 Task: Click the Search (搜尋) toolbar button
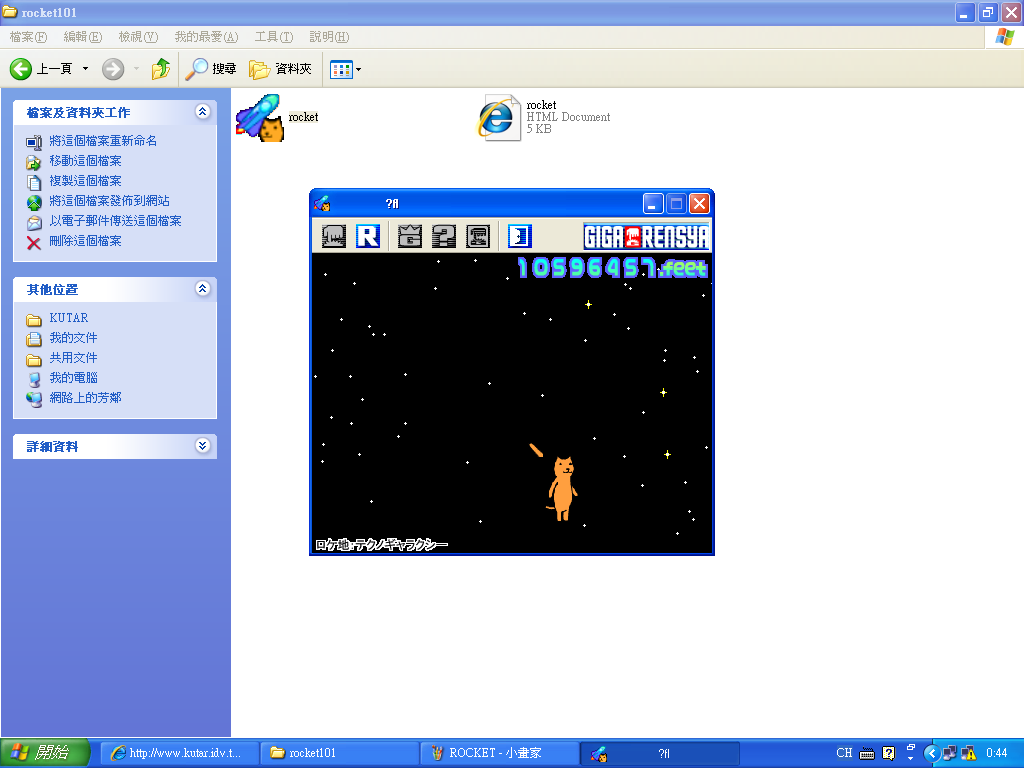(x=210, y=69)
